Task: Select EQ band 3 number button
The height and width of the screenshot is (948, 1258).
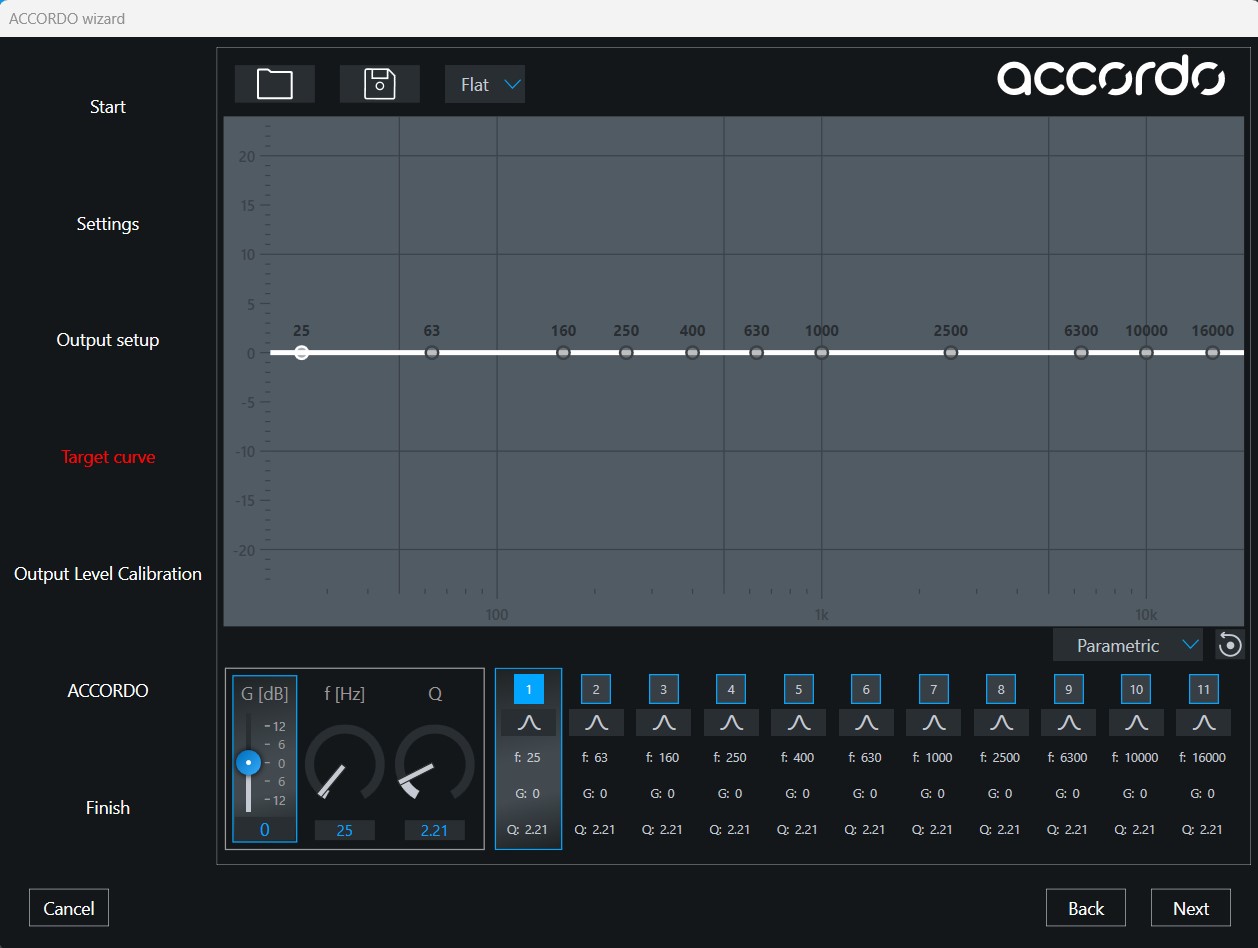Action: [x=664, y=689]
